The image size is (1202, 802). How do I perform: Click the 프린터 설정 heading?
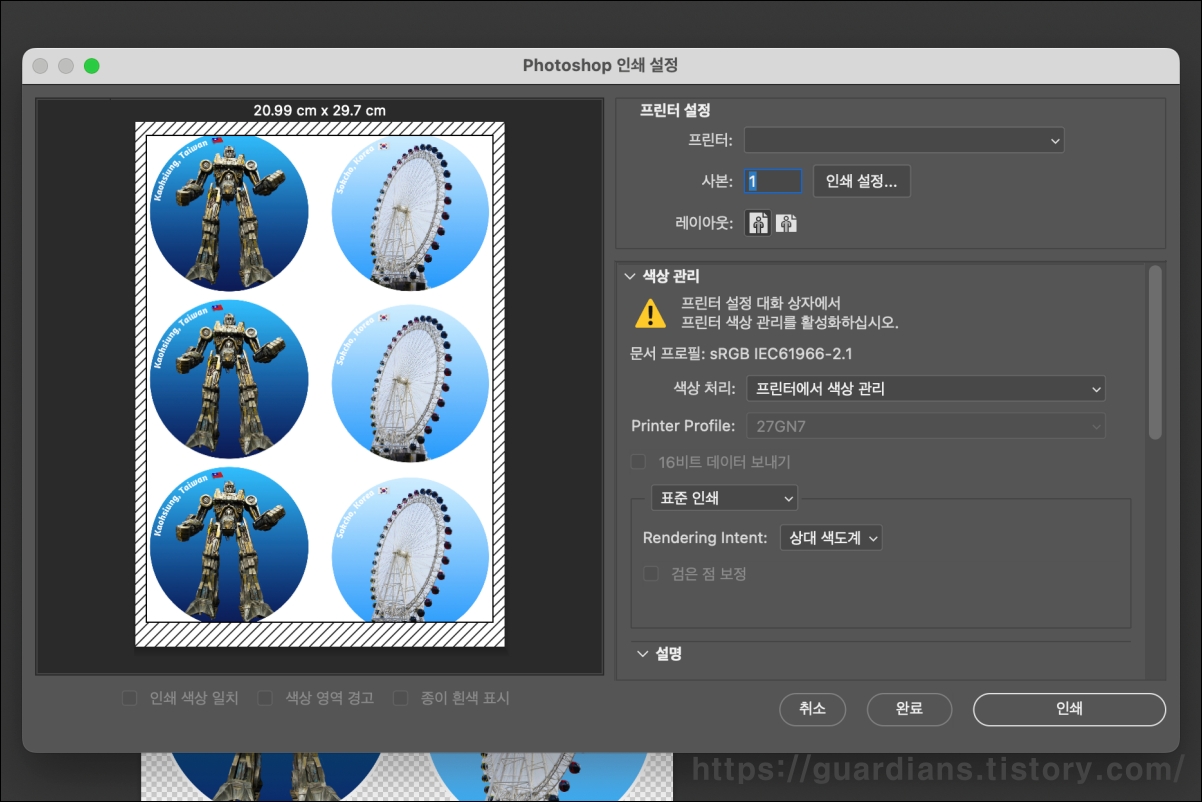675,111
